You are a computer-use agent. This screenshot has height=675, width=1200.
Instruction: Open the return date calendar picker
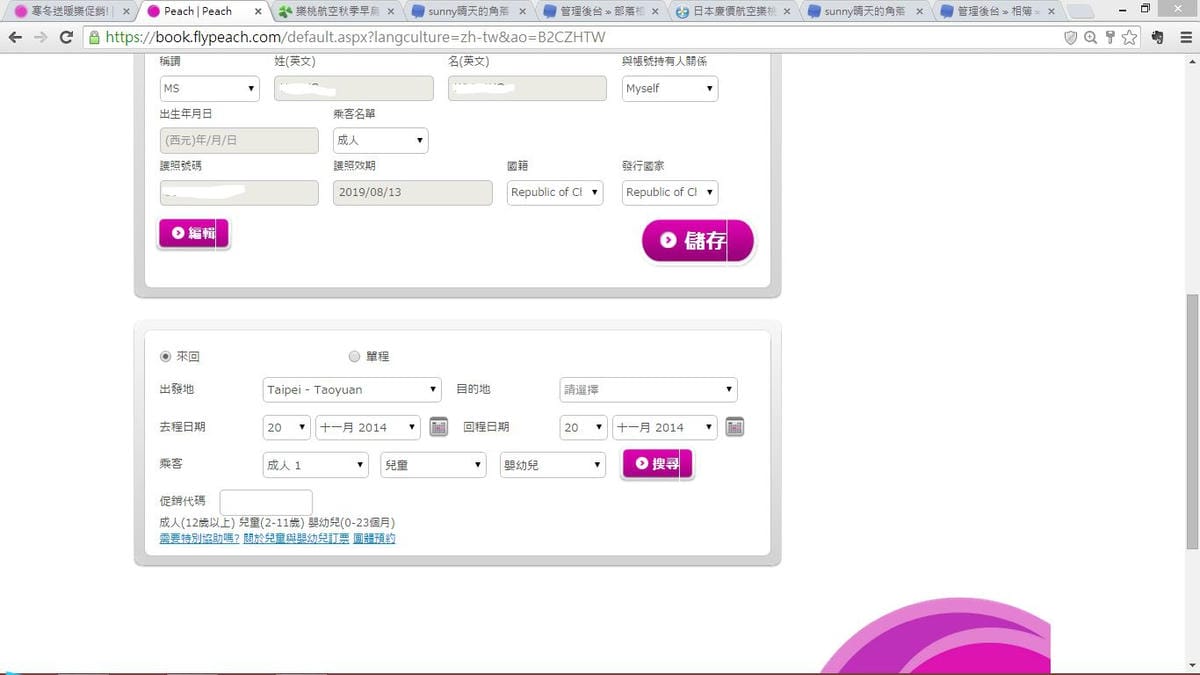(735, 427)
